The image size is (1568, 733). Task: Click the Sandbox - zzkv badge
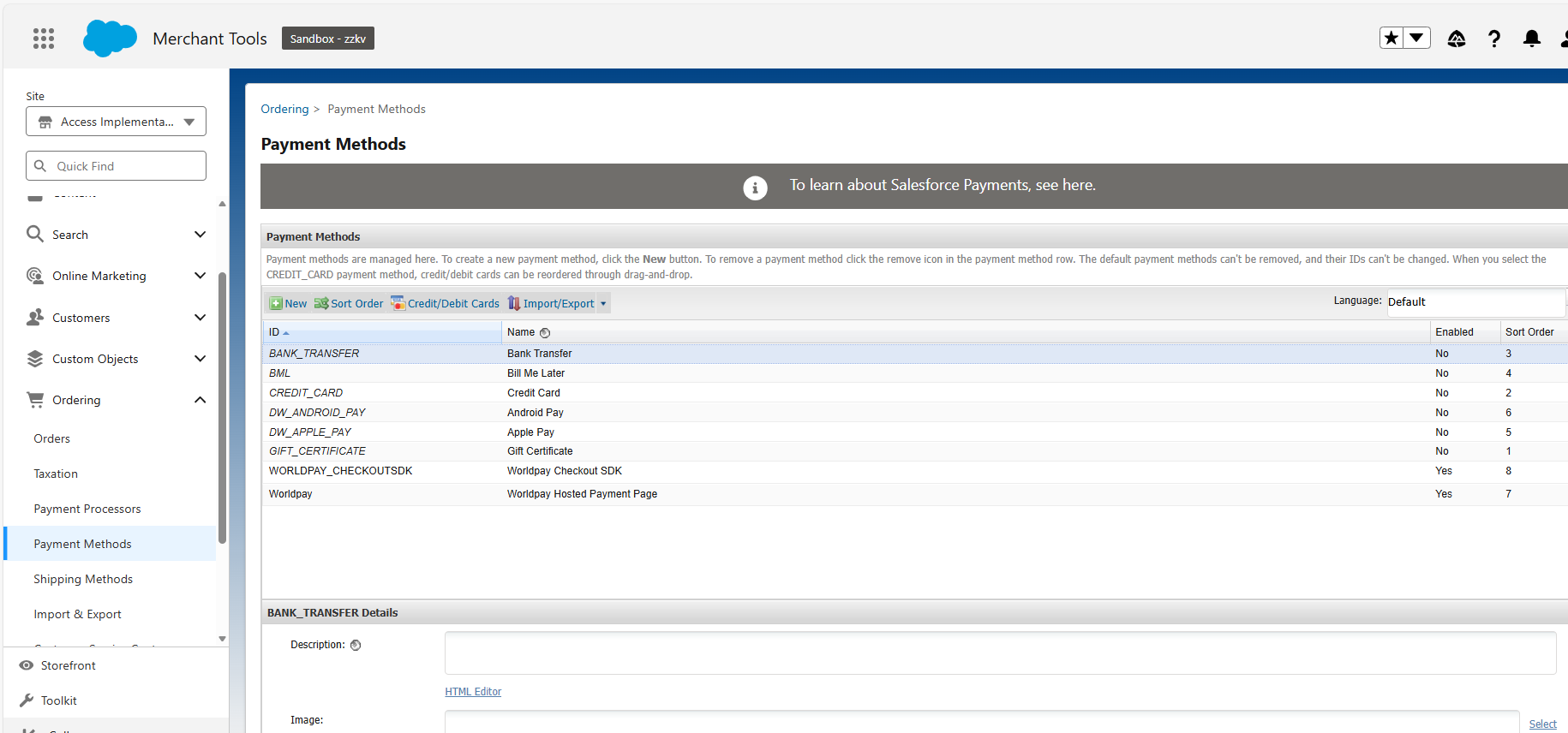(328, 39)
